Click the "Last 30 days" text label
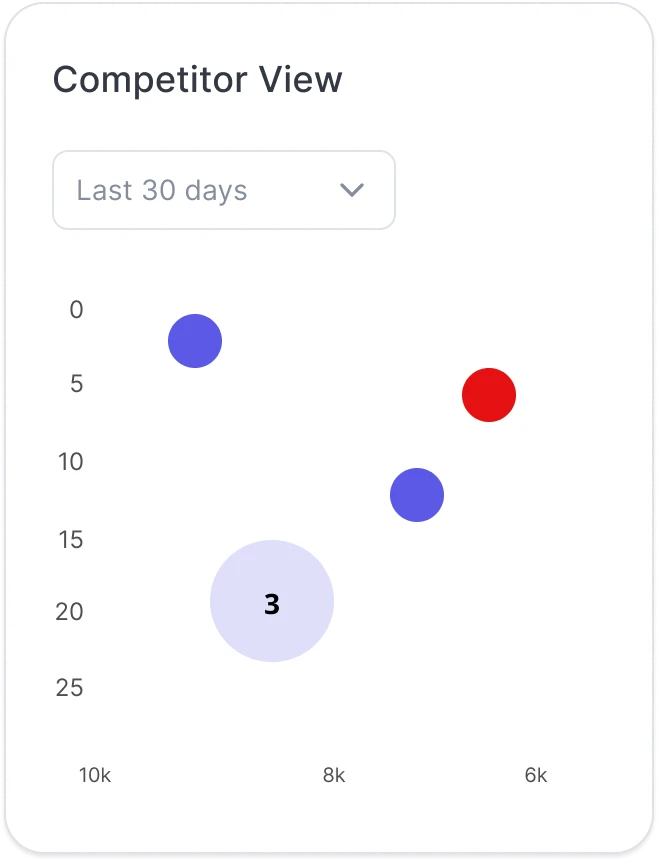The width and height of the screenshot is (658, 860). coord(162,190)
